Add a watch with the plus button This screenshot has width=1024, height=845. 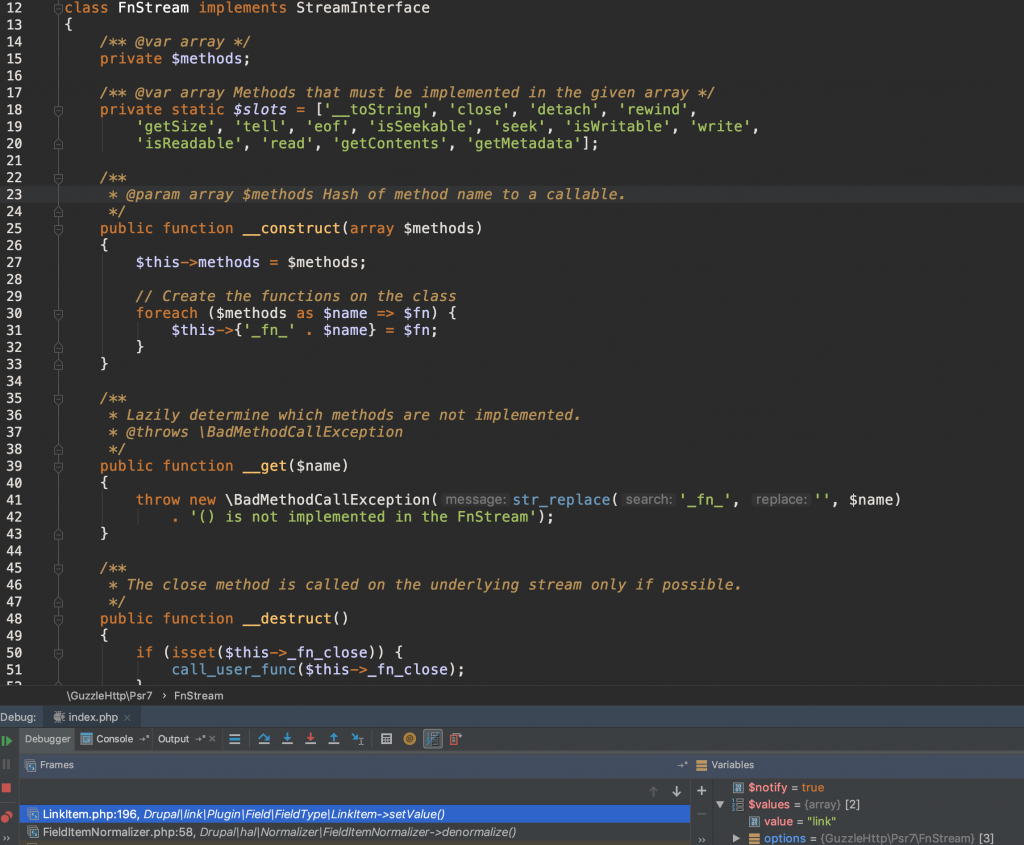(x=701, y=788)
